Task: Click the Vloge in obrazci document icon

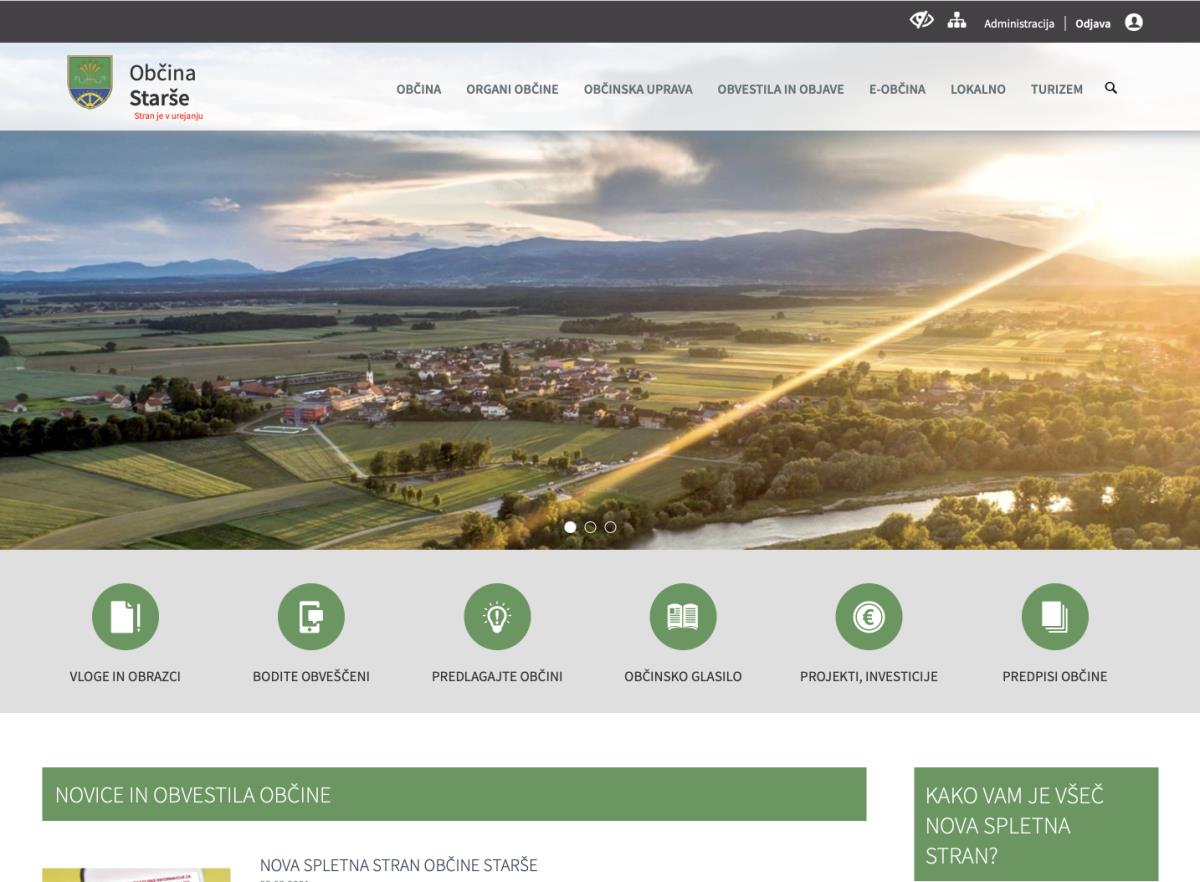Action: (125, 617)
